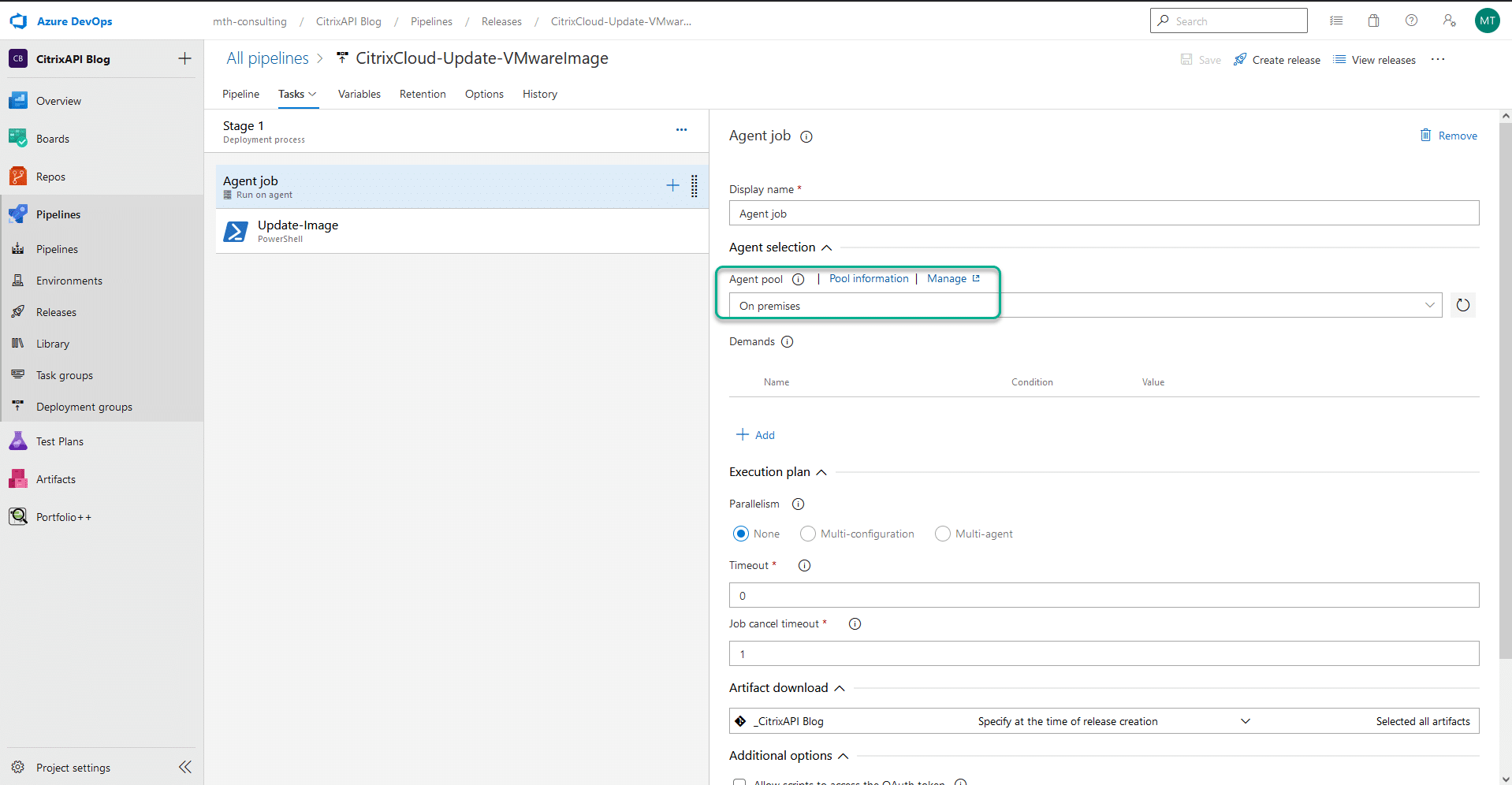
Task: Open Pool information link
Action: point(869,278)
